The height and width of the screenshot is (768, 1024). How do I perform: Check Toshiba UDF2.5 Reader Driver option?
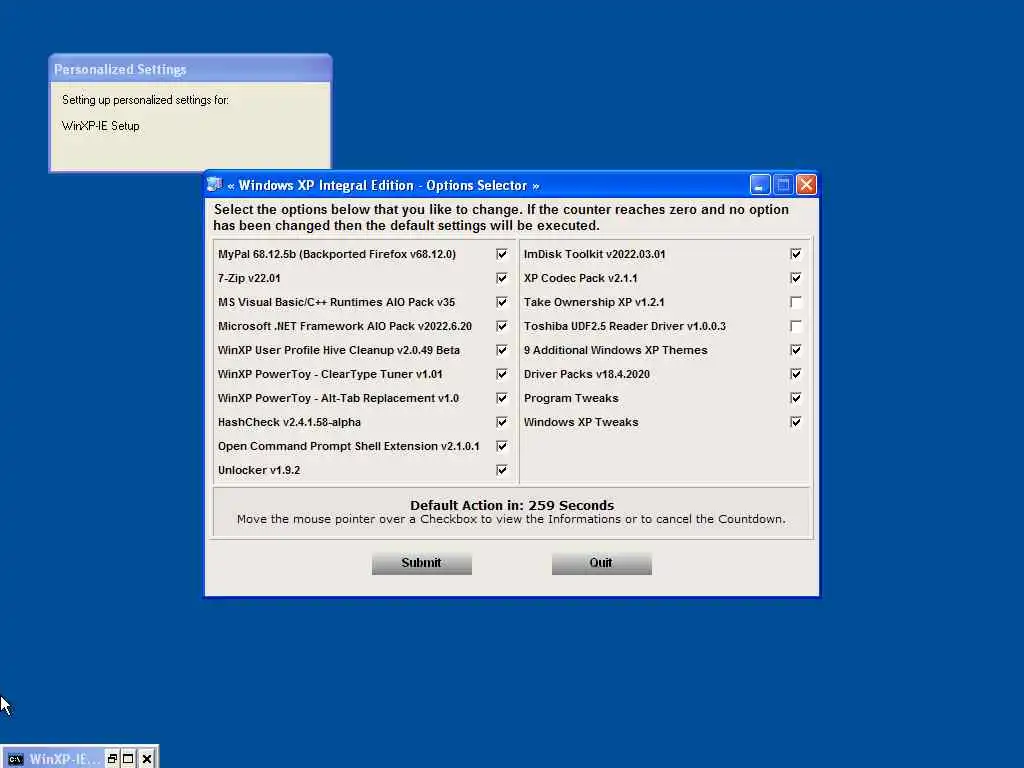795,326
